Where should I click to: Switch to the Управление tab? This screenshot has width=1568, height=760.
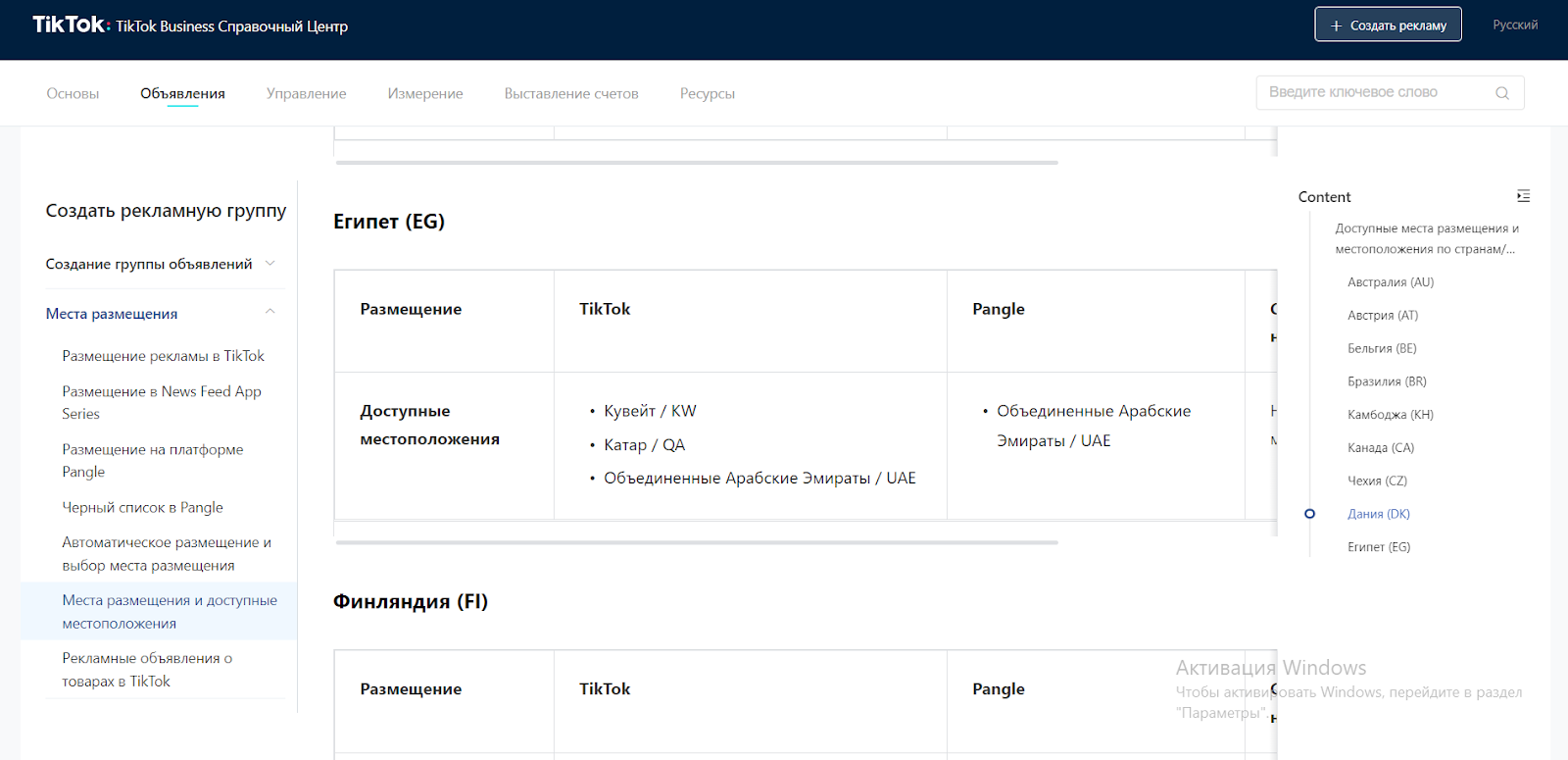[307, 93]
